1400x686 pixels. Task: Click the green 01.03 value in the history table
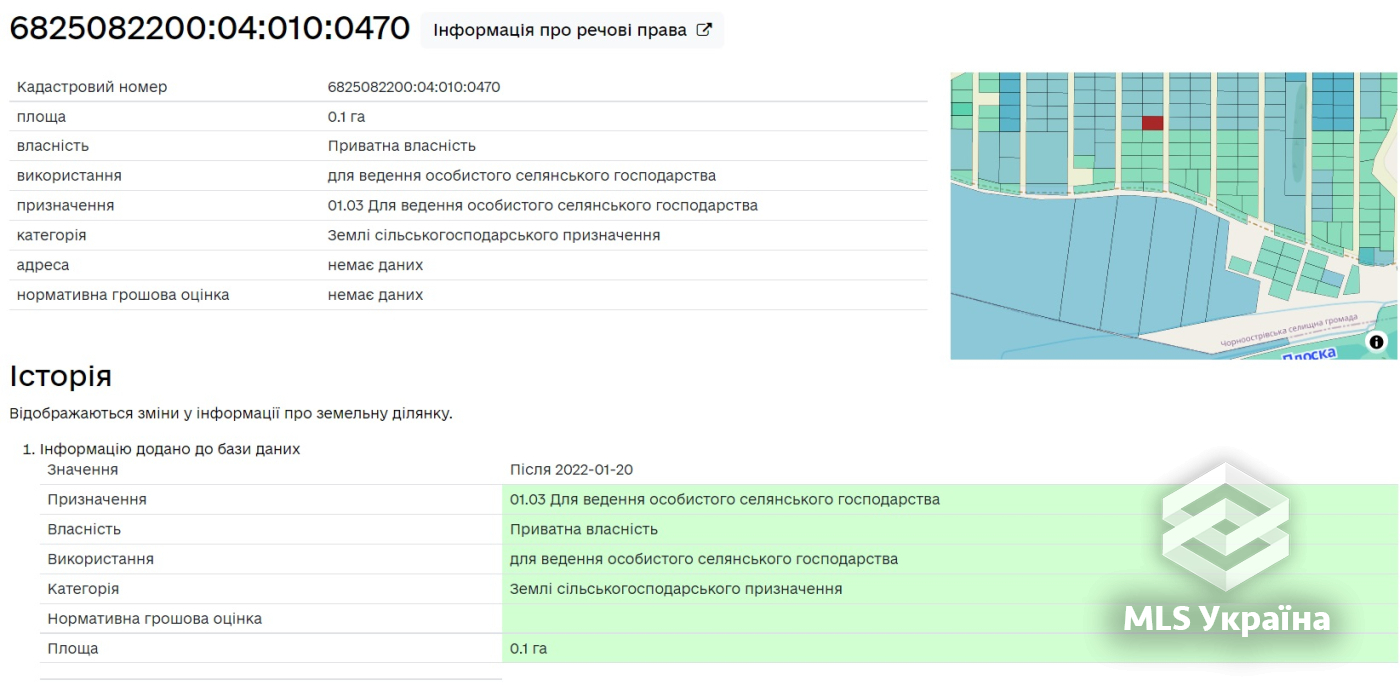(725, 500)
